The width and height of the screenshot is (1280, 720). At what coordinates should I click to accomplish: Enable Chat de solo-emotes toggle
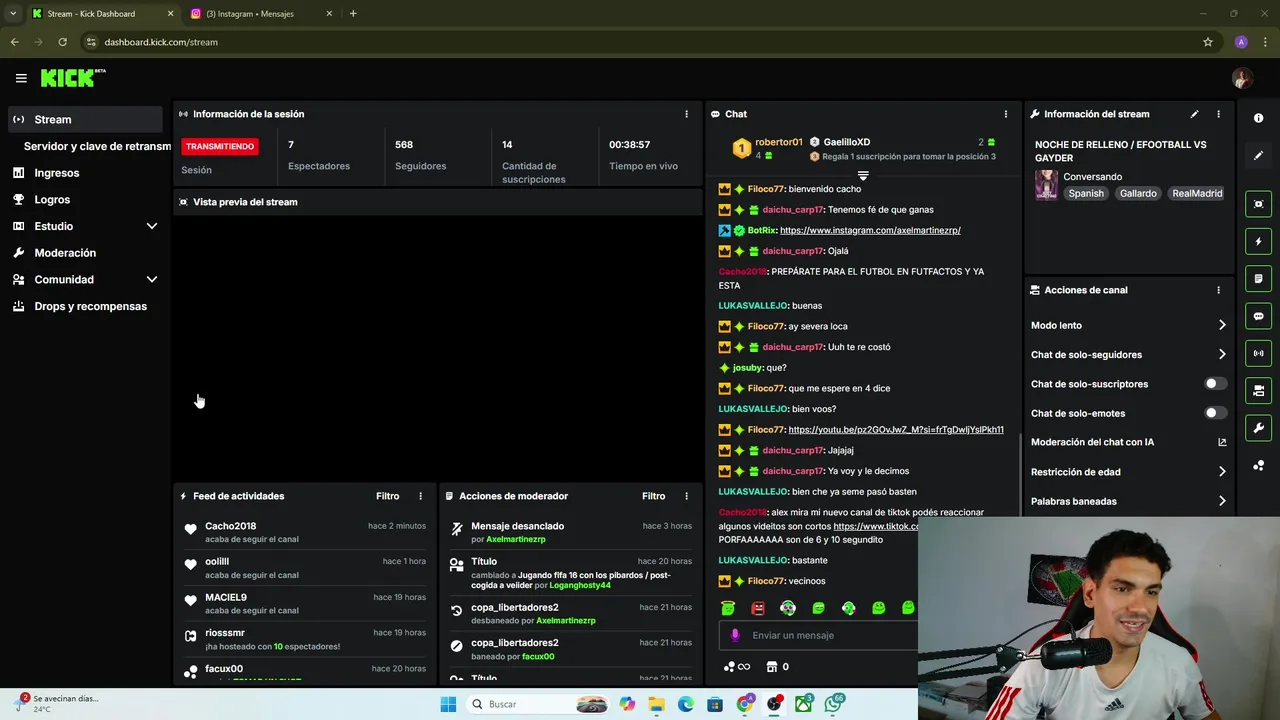(1215, 413)
